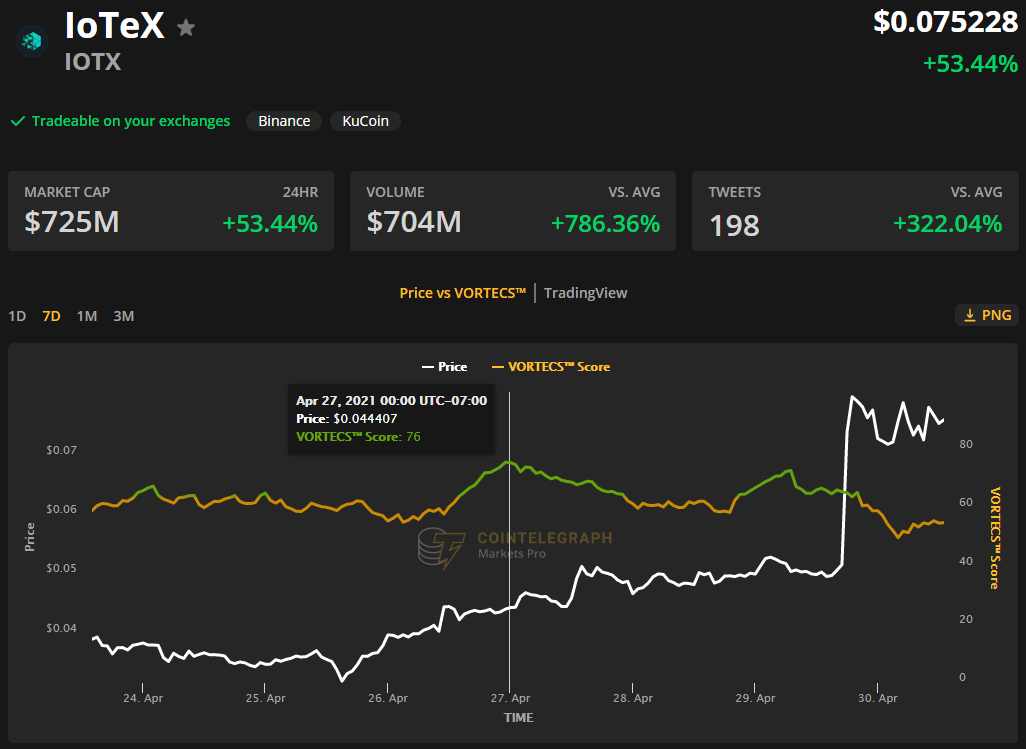
Task: Click the tooltip price value $0.044407
Action: (365, 419)
